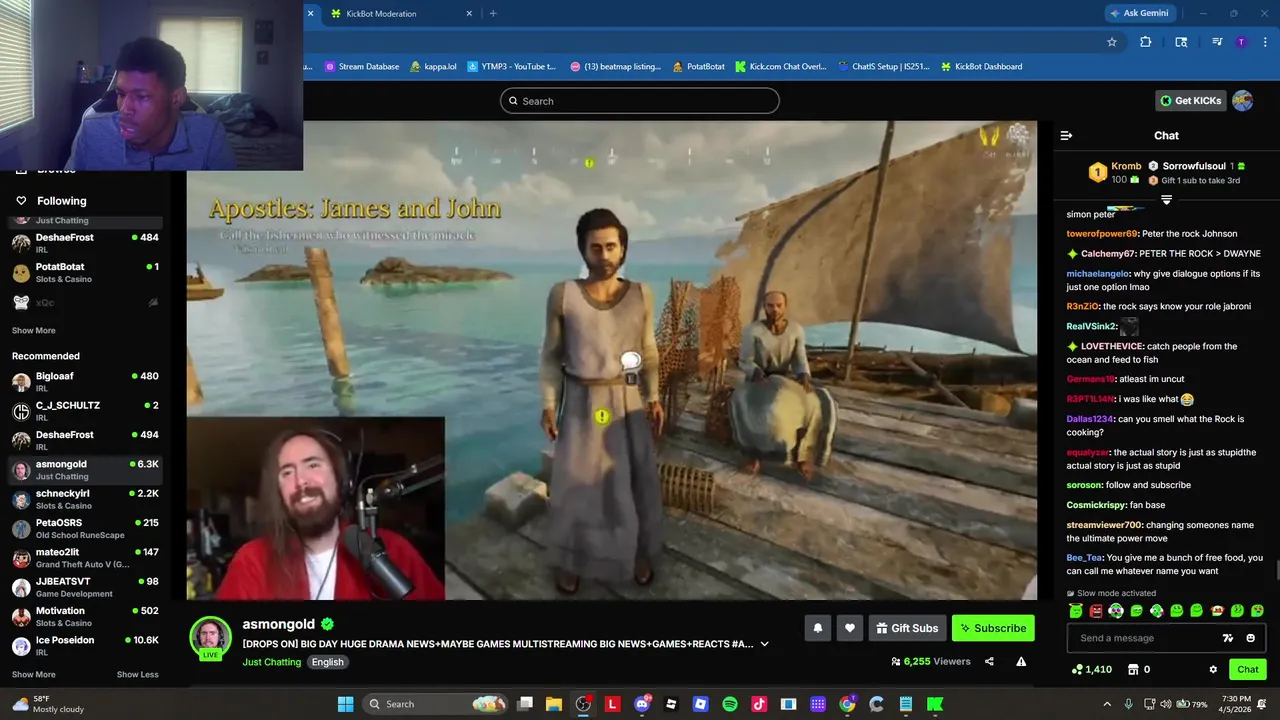Click the Ask Gemini button

pos(1139,13)
